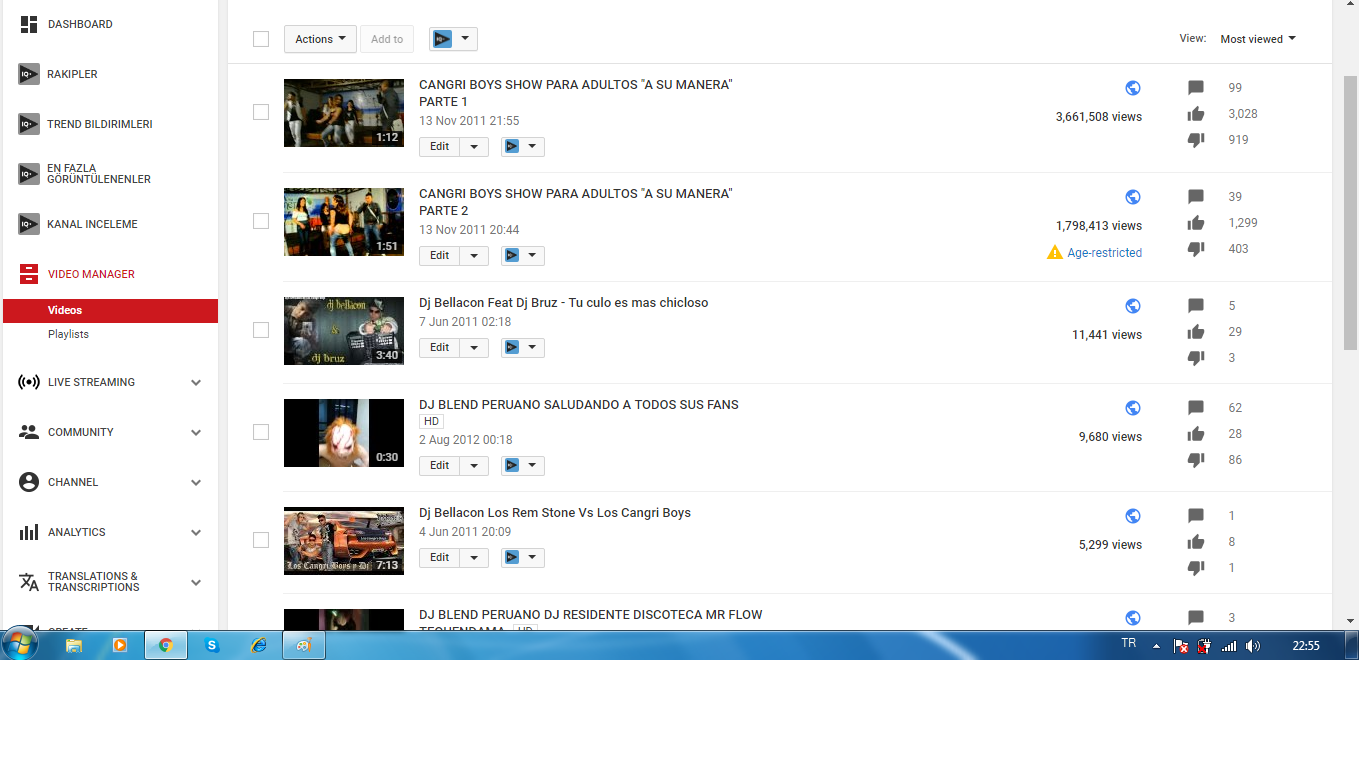This screenshot has width=1366, height=768.
Task: Click thumbs-down icon for Los Rem Stone video
Action: click(x=1196, y=568)
